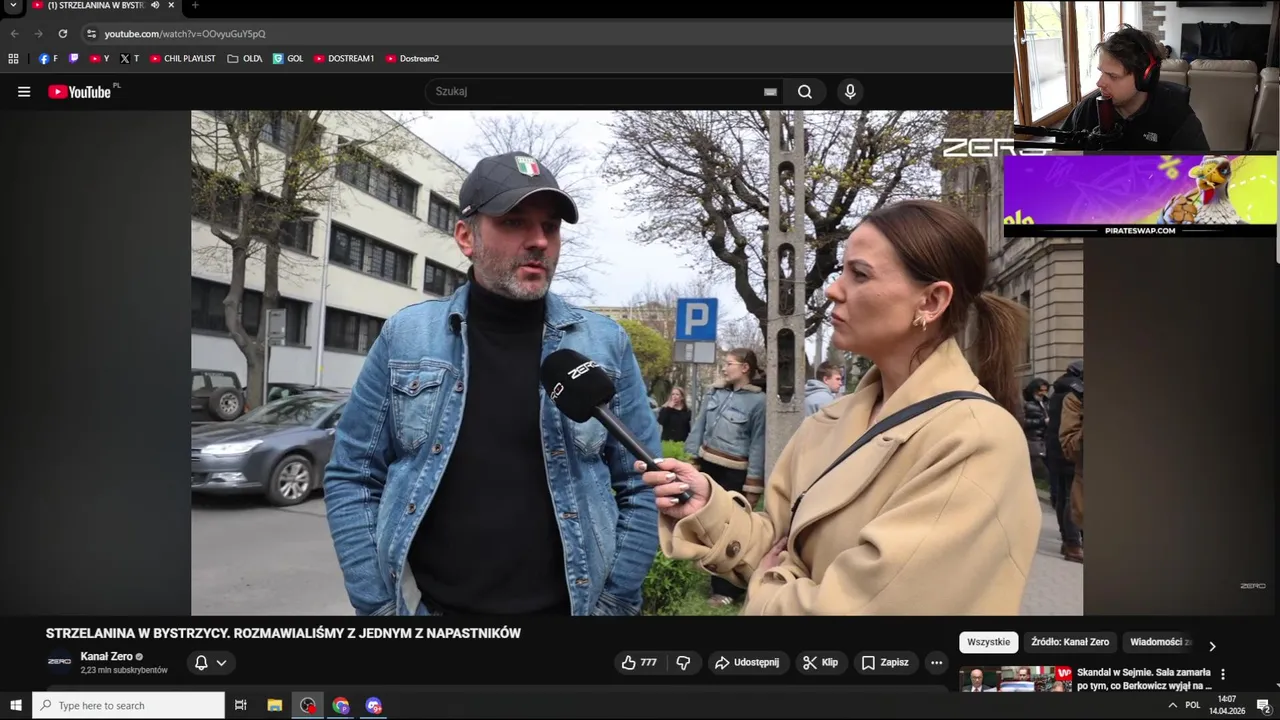Switch to first Chrome taskbar icon
The width and height of the screenshot is (1280, 720).
pos(341,705)
